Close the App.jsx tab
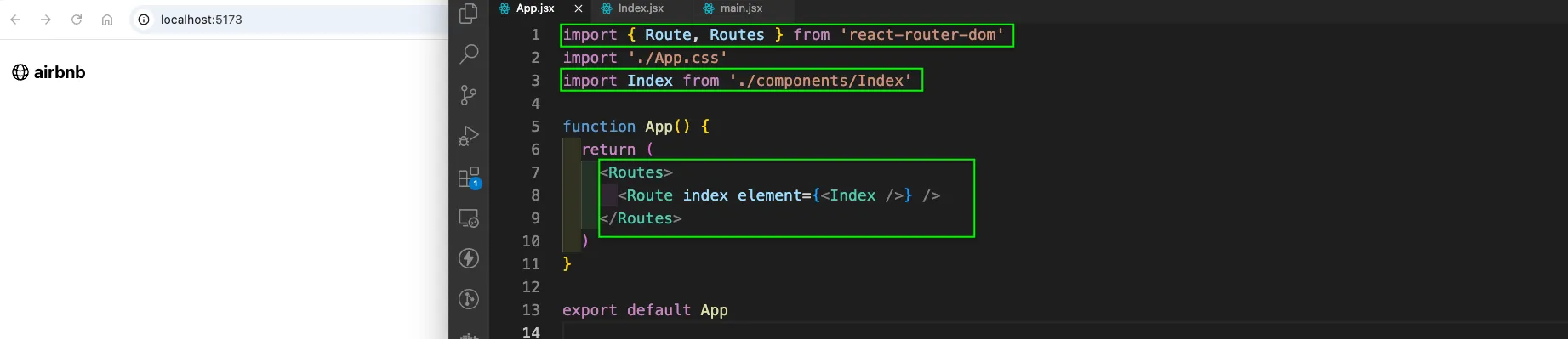 [579, 8]
